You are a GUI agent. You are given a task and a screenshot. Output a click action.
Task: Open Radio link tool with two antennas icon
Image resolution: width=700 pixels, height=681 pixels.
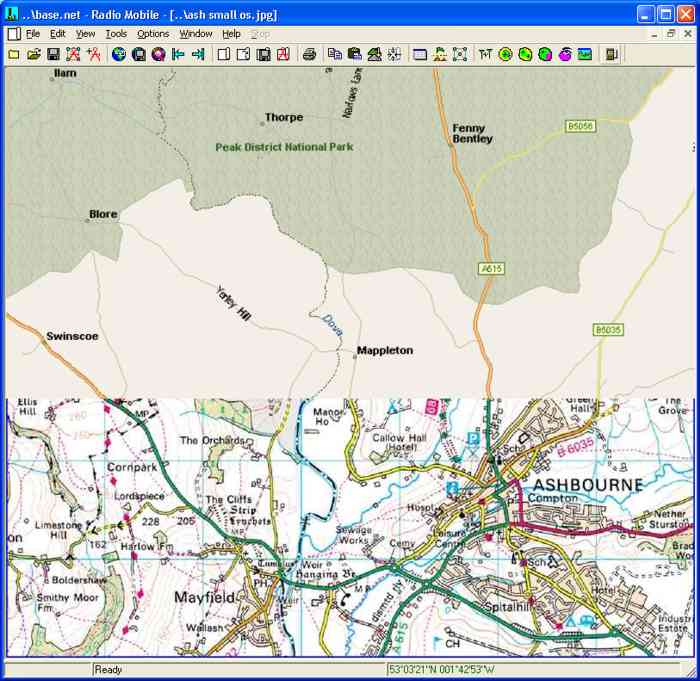pos(486,54)
